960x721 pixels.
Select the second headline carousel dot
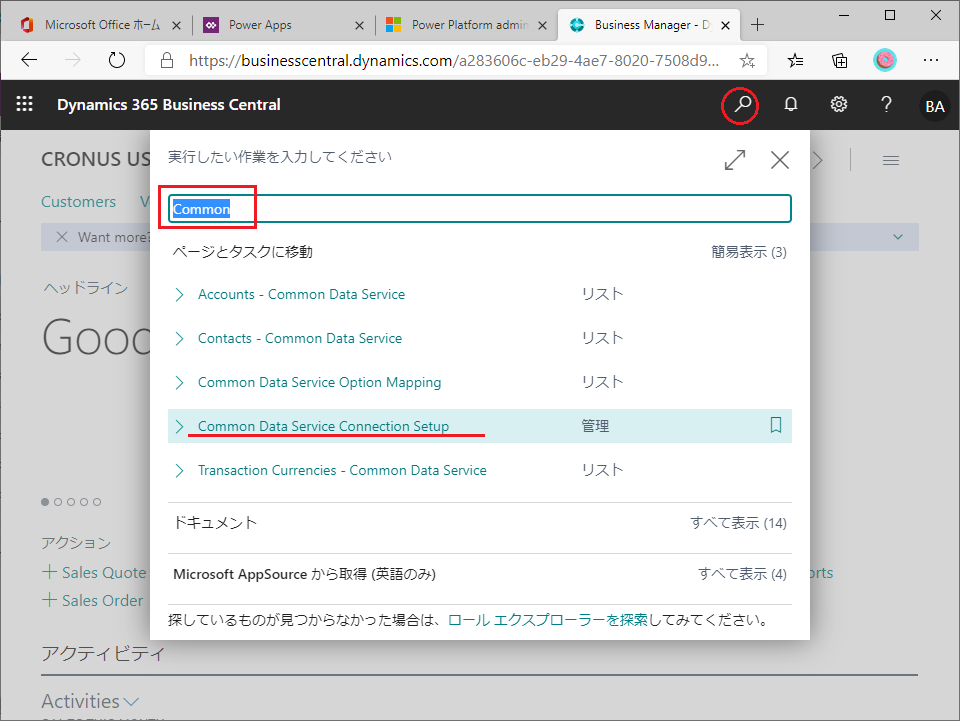[58, 502]
